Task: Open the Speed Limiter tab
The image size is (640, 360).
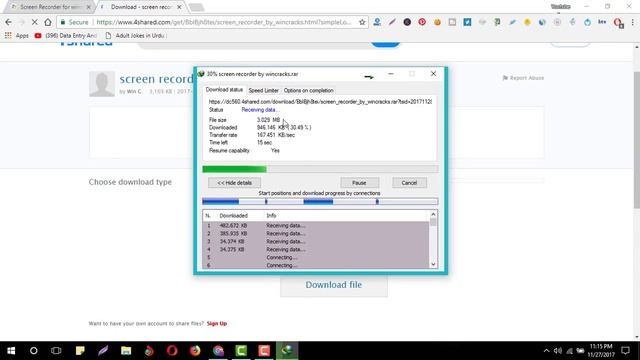Action: coord(264,90)
